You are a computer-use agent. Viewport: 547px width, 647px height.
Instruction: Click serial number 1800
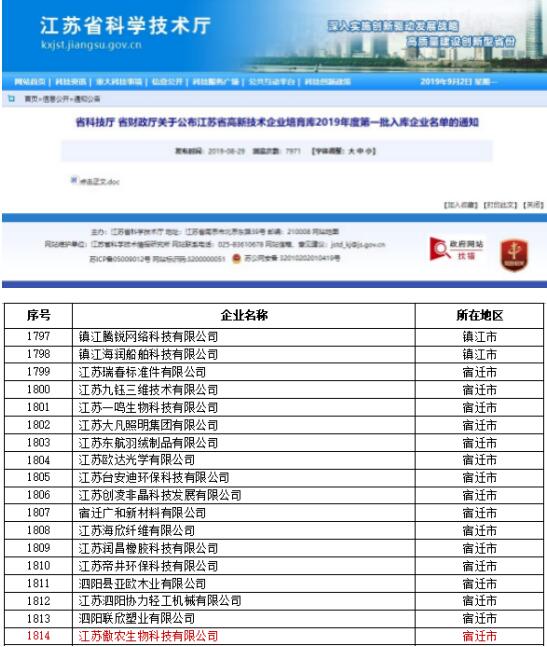pyautogui.click(x=38, y=390)
